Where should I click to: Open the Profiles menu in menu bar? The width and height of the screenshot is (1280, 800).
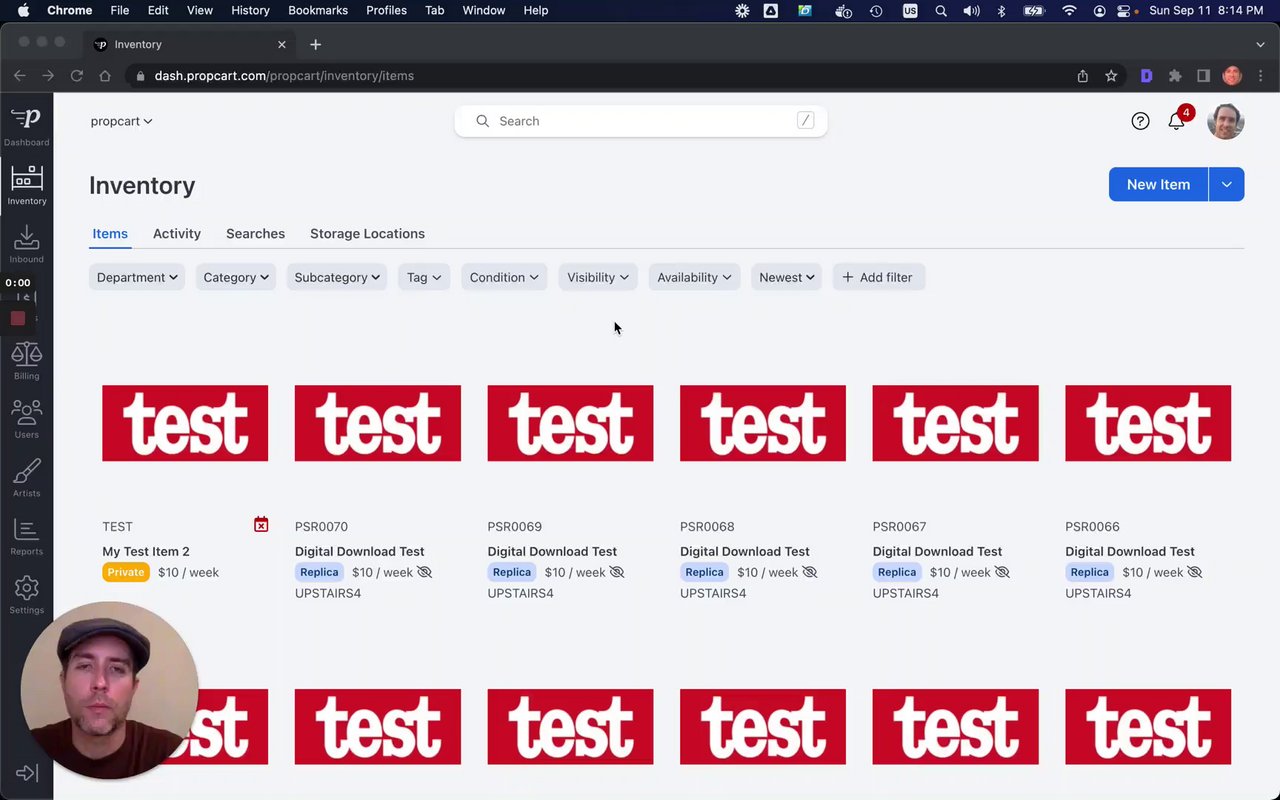pos(386,11)
